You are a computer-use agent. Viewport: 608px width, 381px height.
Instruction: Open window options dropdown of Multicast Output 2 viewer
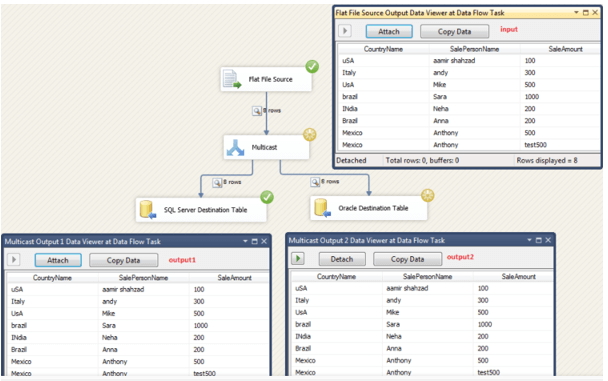529,240
